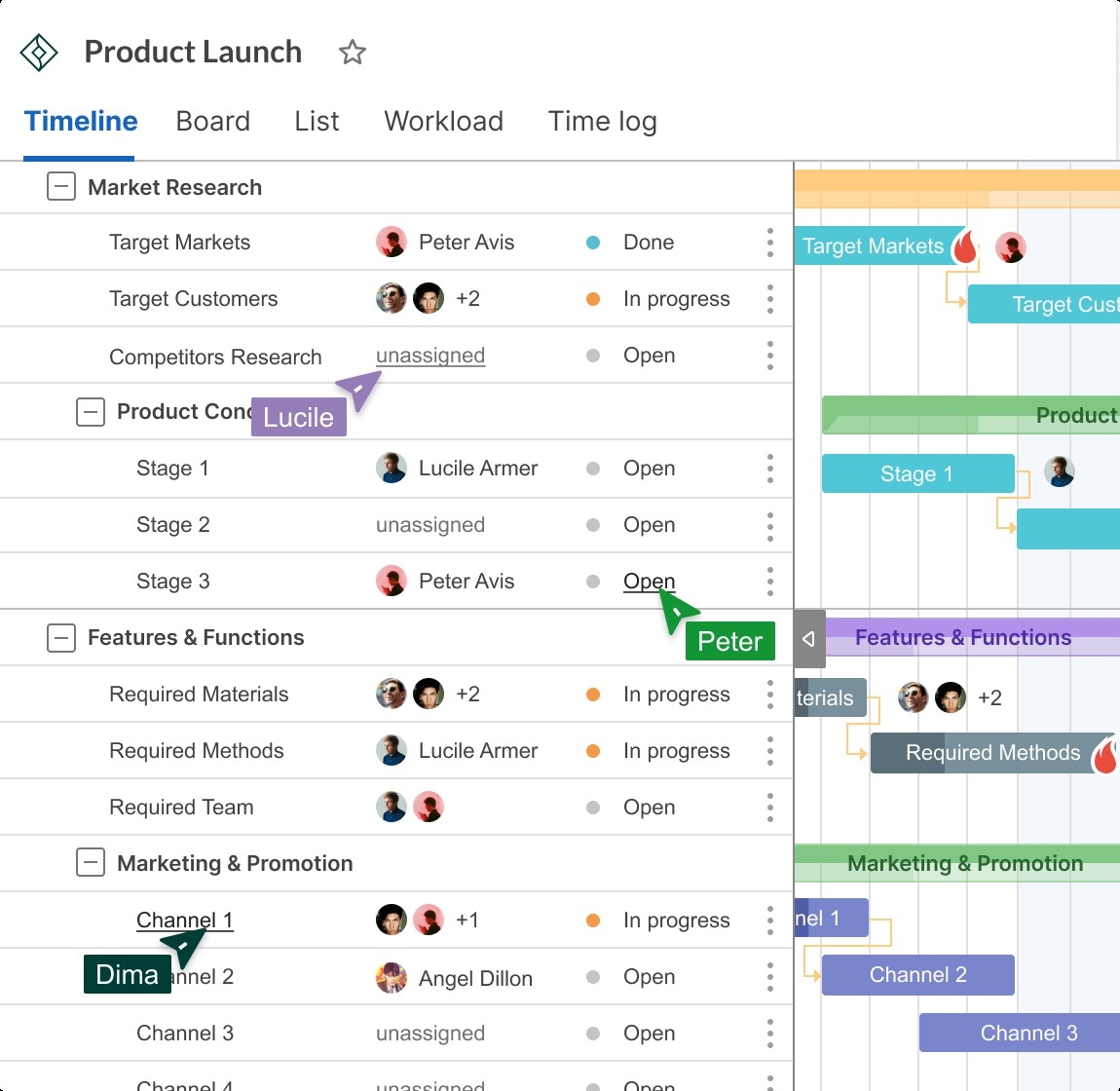Image resolution: width=1120 pixels, height=1091 pixels.
Task: Open the three-dot menu on Target Markets
Action: click(769, 243)
